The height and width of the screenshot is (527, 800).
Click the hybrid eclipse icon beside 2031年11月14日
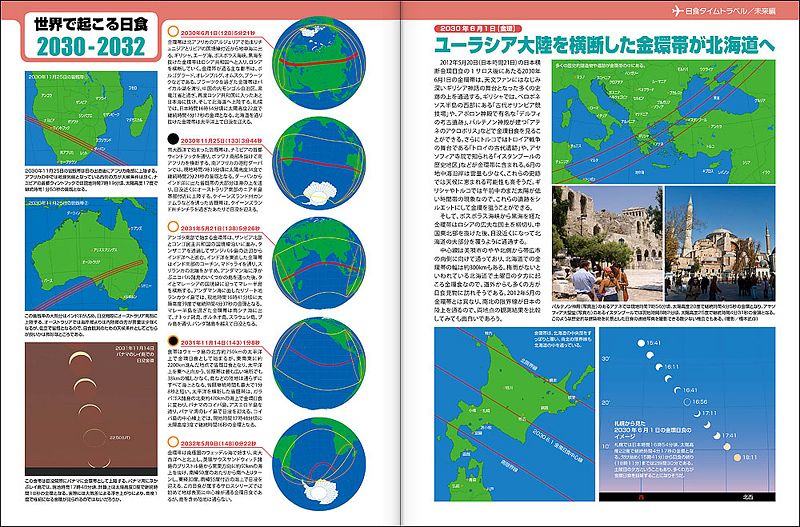coord(173,341)
